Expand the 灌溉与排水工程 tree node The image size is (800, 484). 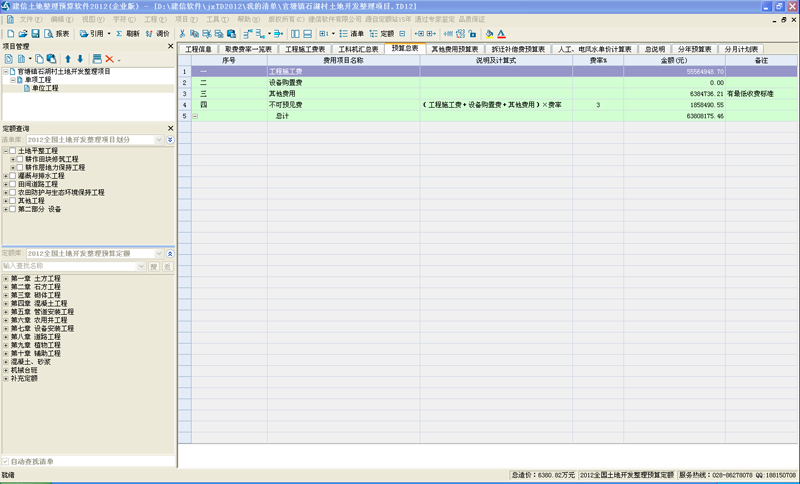pos(5,176)
